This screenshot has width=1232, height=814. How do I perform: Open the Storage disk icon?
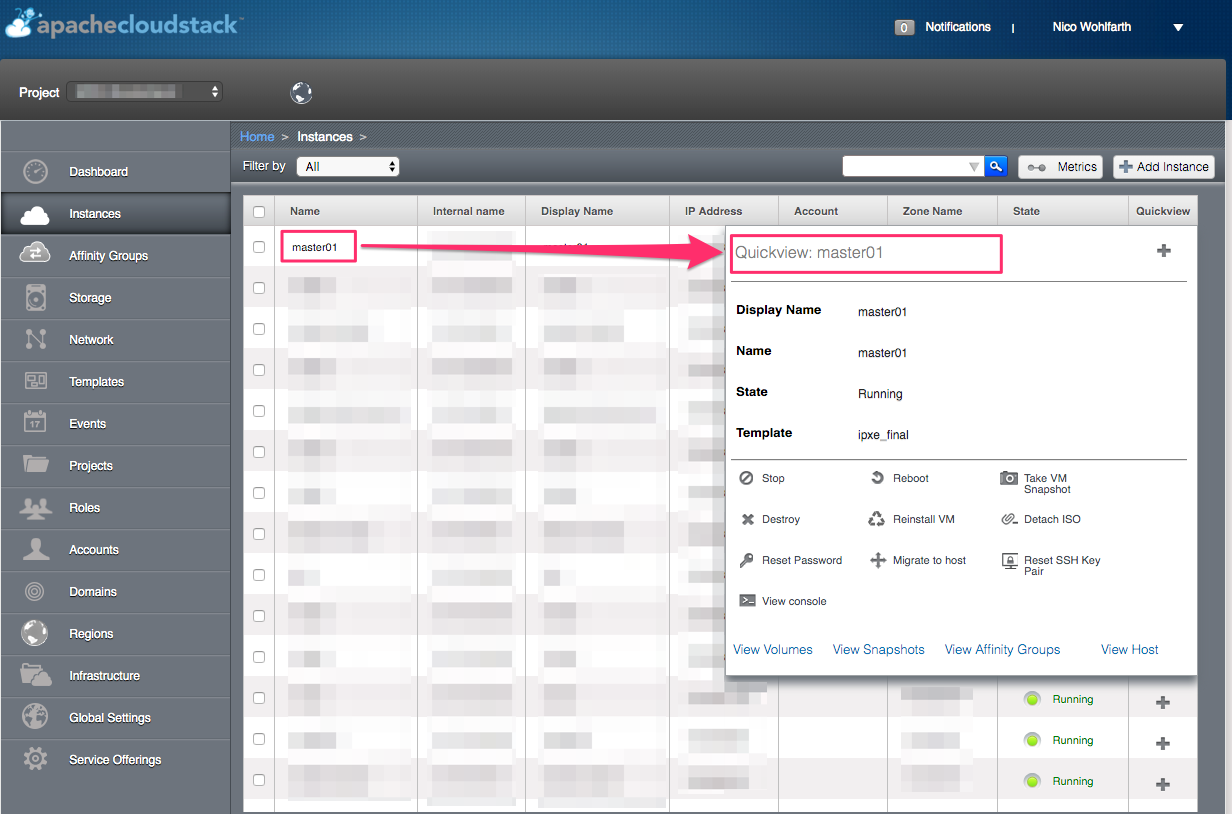[35, 298]
